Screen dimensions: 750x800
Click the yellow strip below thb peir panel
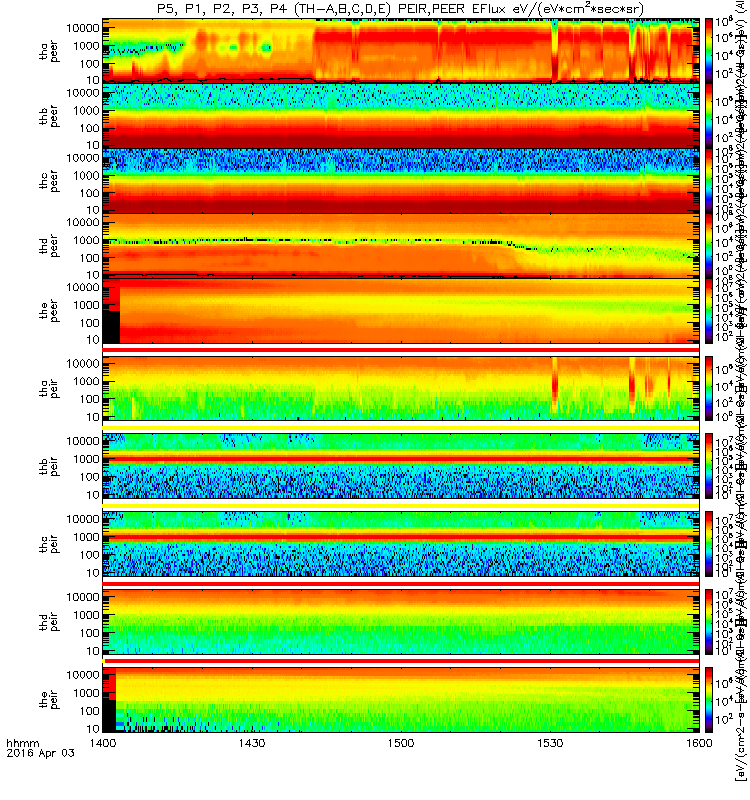[401, 506]
